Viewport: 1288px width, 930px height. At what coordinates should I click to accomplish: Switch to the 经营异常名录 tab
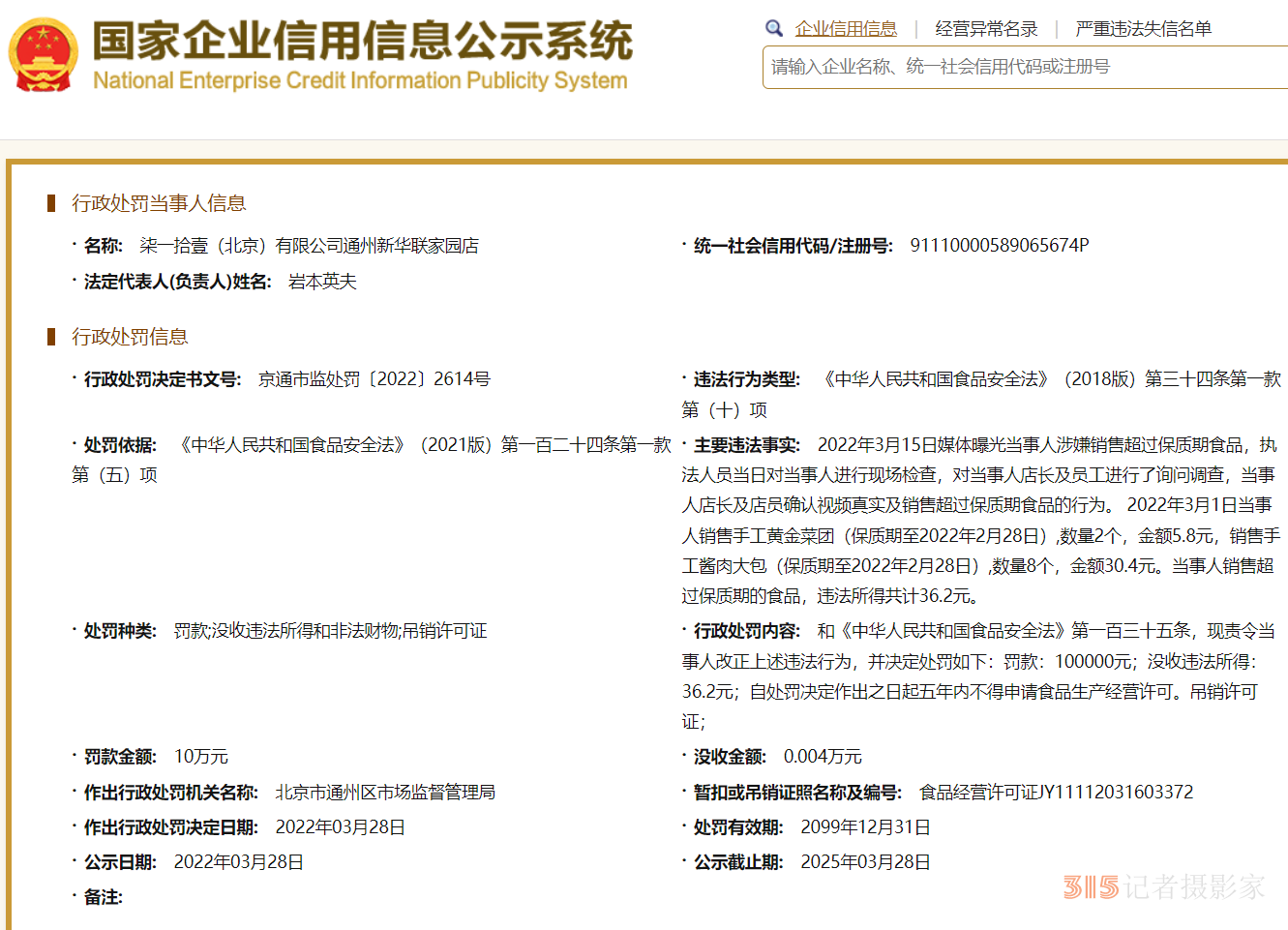click(985, 29)
